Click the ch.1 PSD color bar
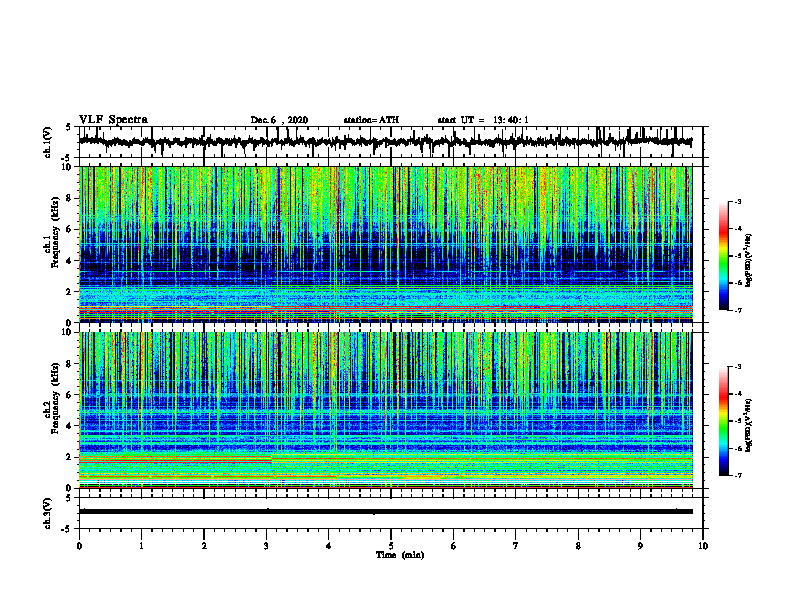792x612 pixels. point(724,256)
